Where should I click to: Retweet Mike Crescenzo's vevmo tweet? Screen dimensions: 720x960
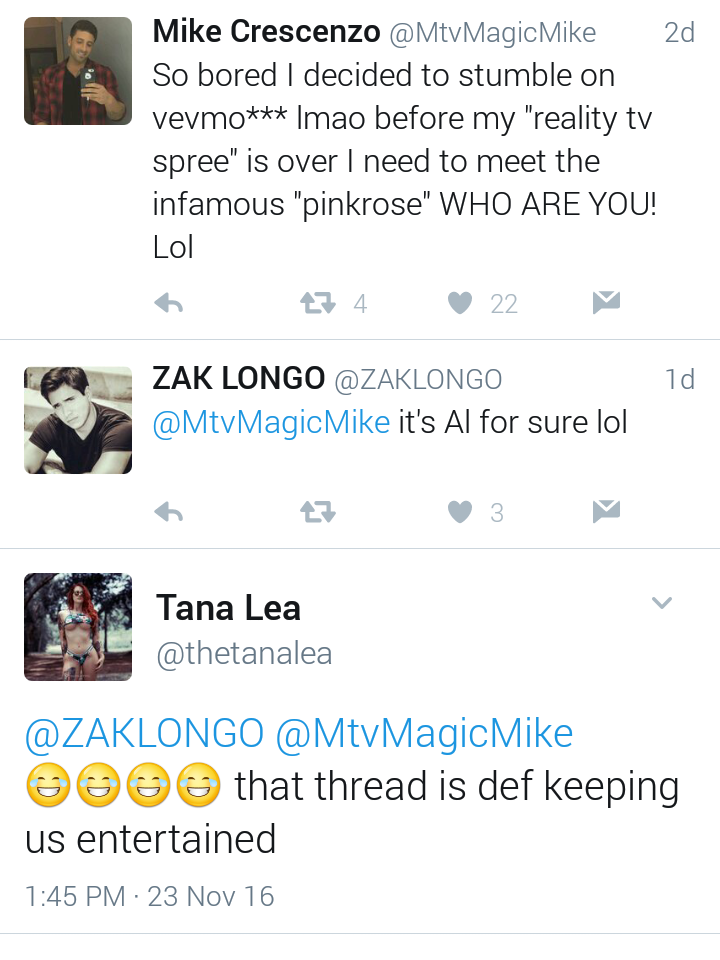pos(318,302)
